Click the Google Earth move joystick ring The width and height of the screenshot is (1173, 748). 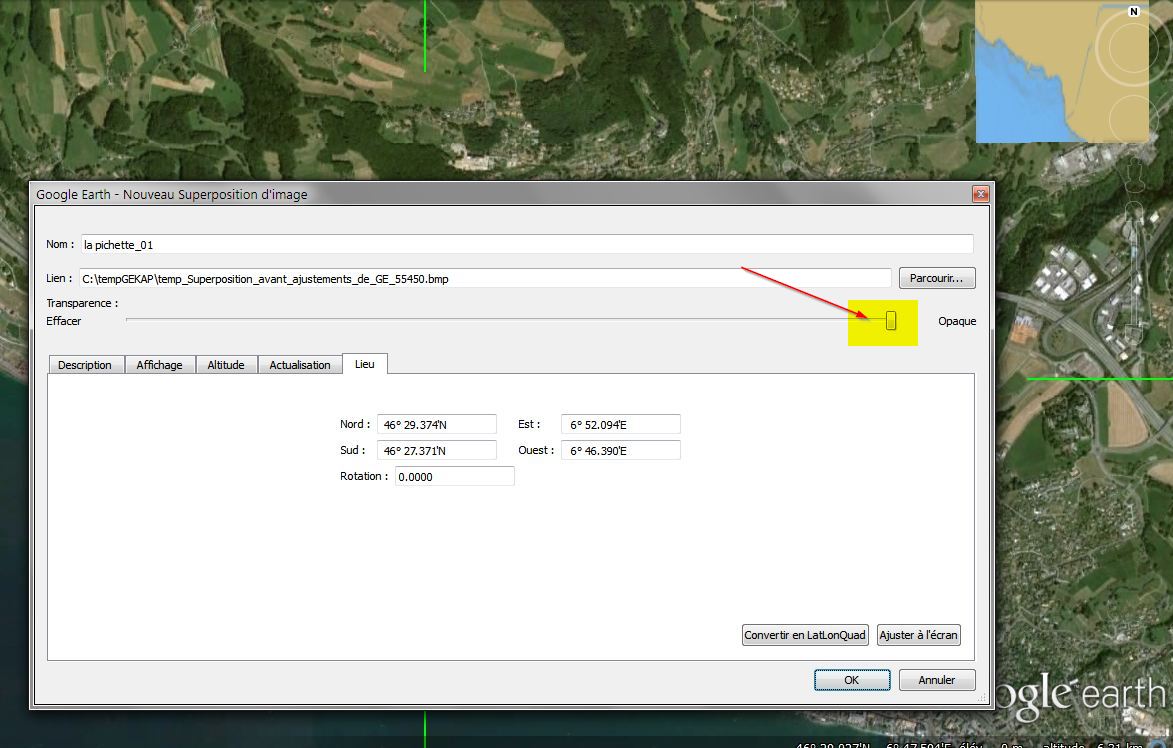pos(1134,120)
